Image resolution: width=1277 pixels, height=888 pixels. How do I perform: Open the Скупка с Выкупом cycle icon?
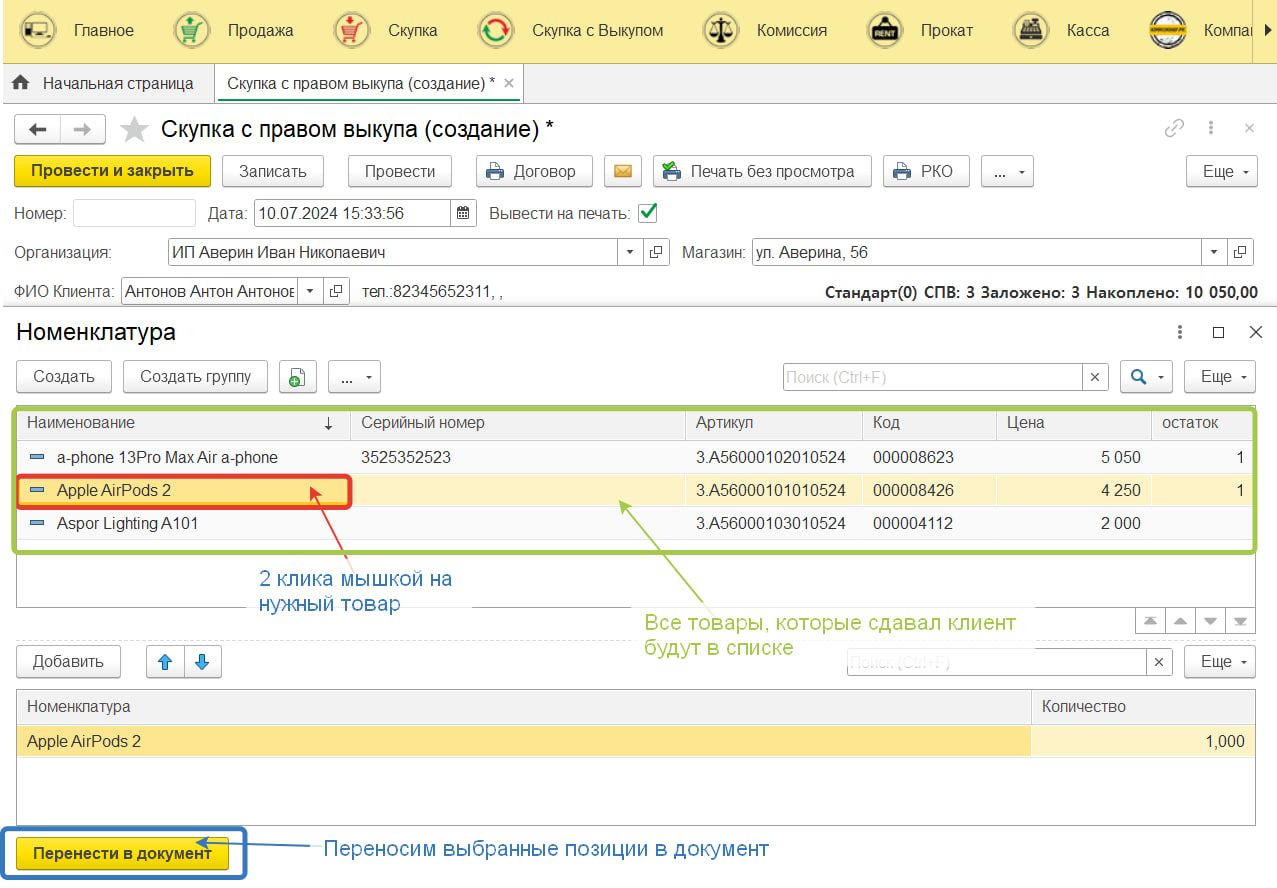tap(496, 30)
